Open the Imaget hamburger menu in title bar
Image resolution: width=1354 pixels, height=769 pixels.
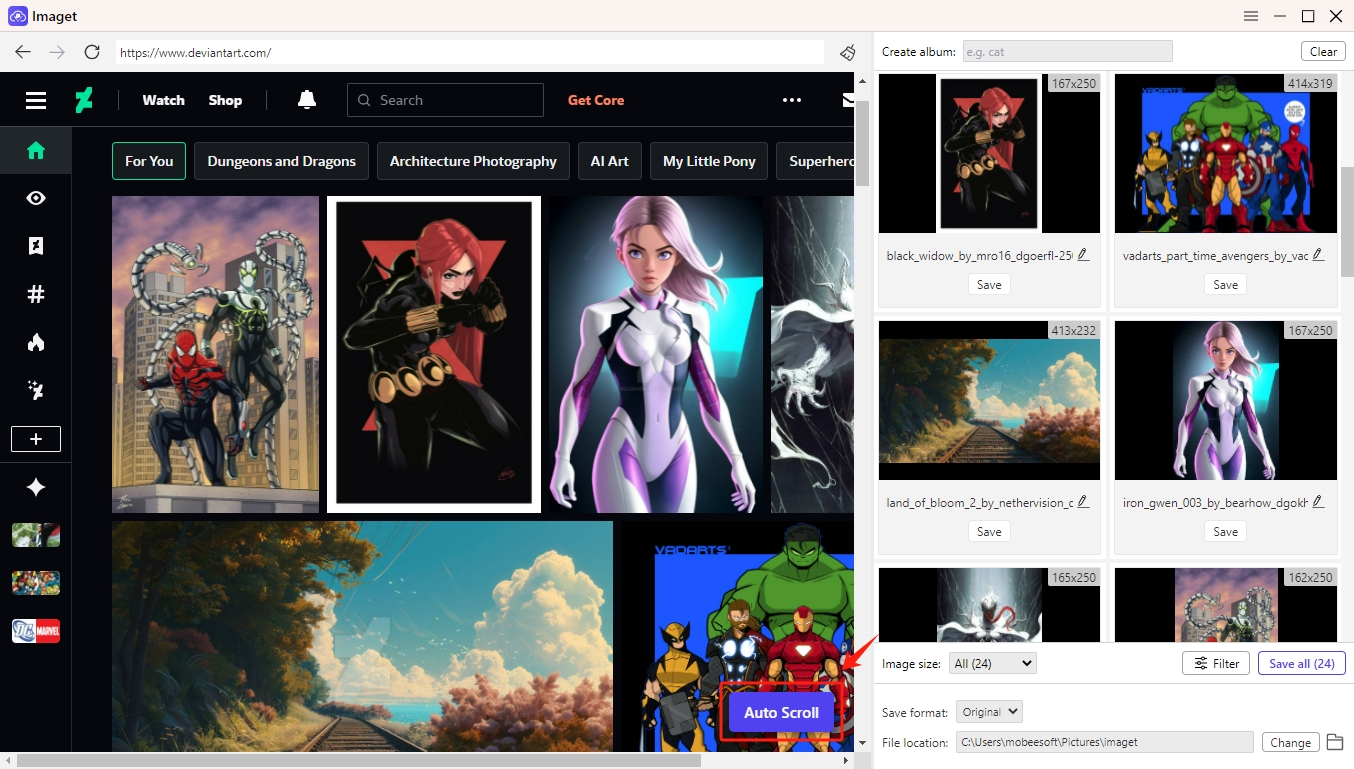[x=1251, y=16]
